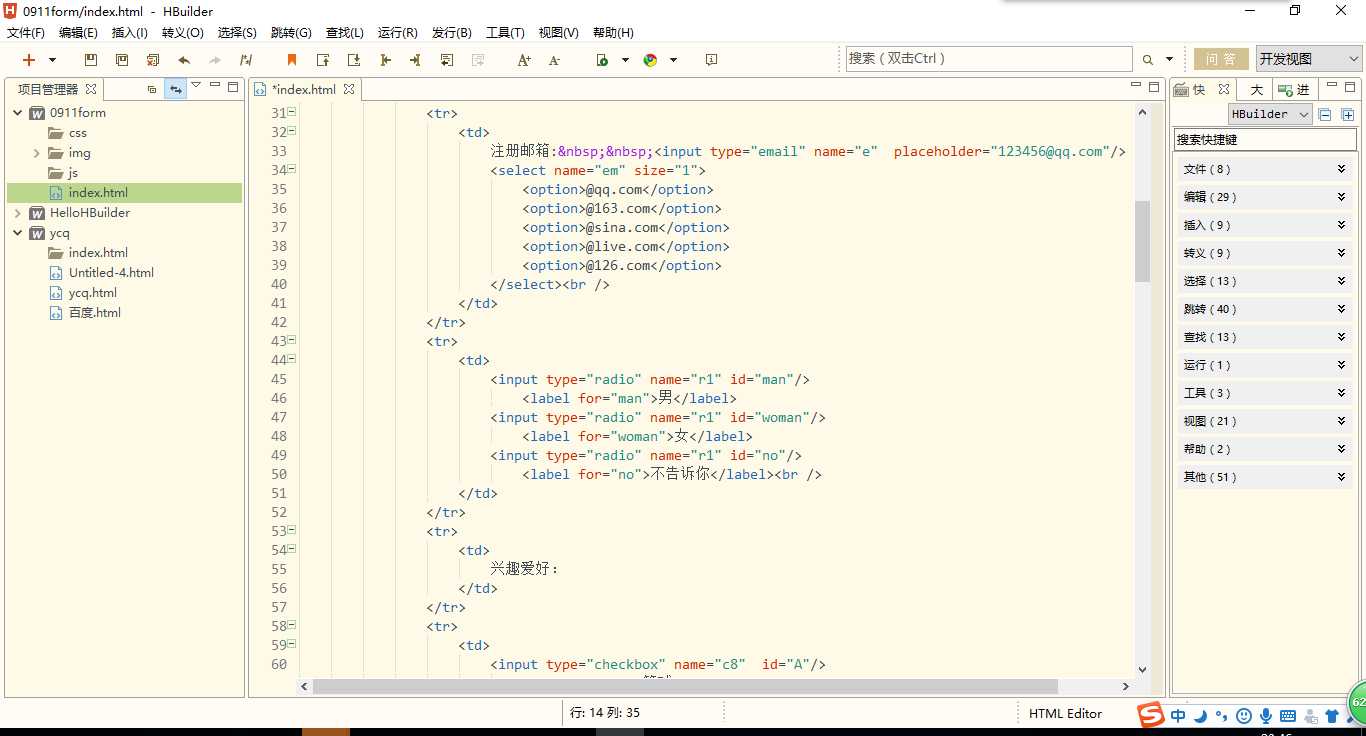The width and height of the screenshot is (1366, 736).
Task: Click the Collapse All icon in project manager
Action: [152, 89]
